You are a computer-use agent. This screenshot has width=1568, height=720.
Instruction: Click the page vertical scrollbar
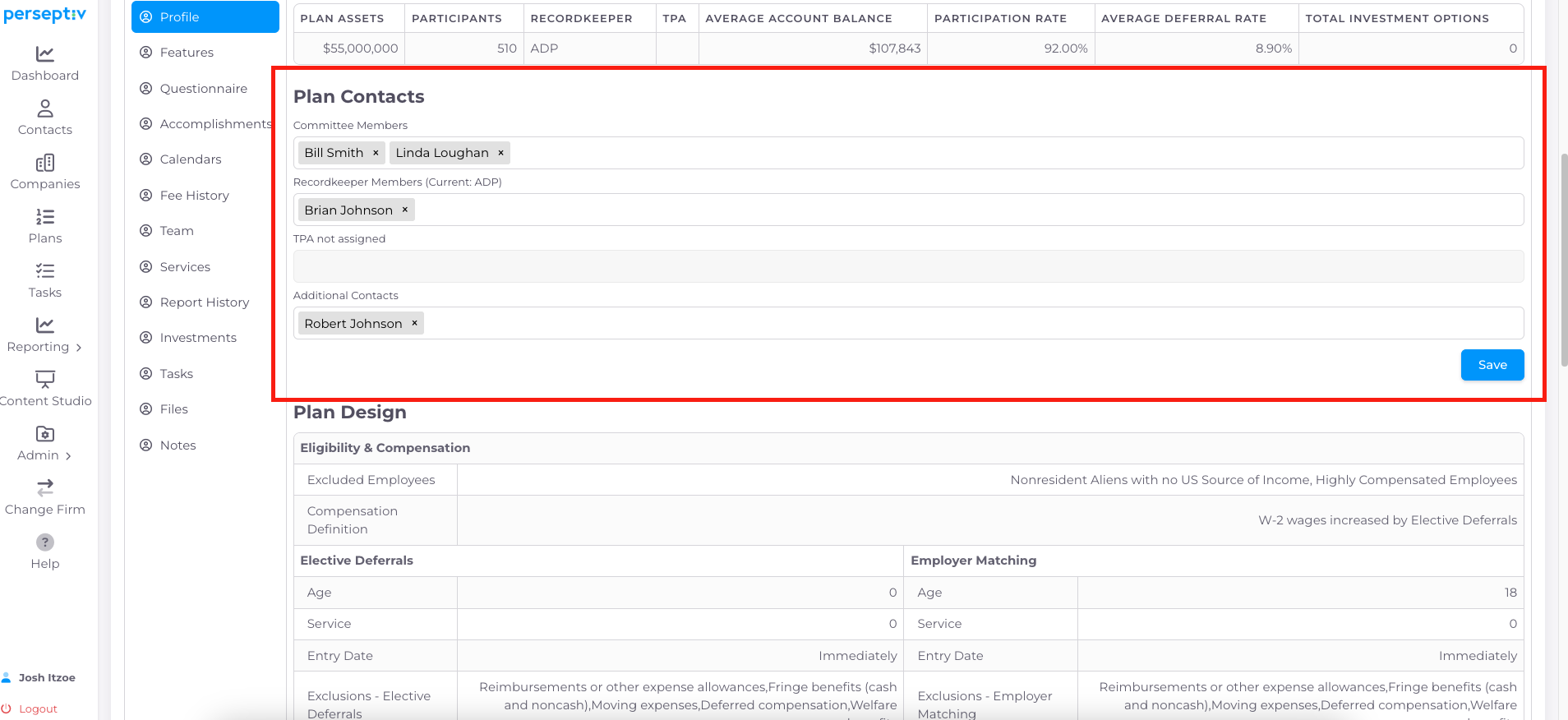pos(1564,259)
